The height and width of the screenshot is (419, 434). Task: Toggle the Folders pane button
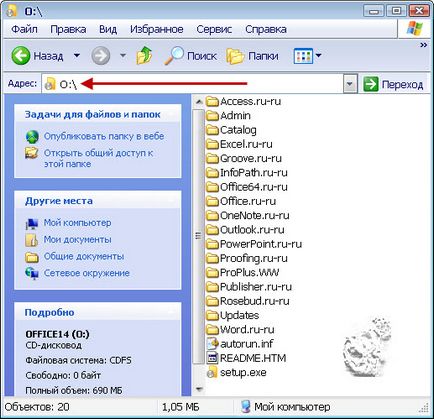pyautogui.click(x=252, y=56)
